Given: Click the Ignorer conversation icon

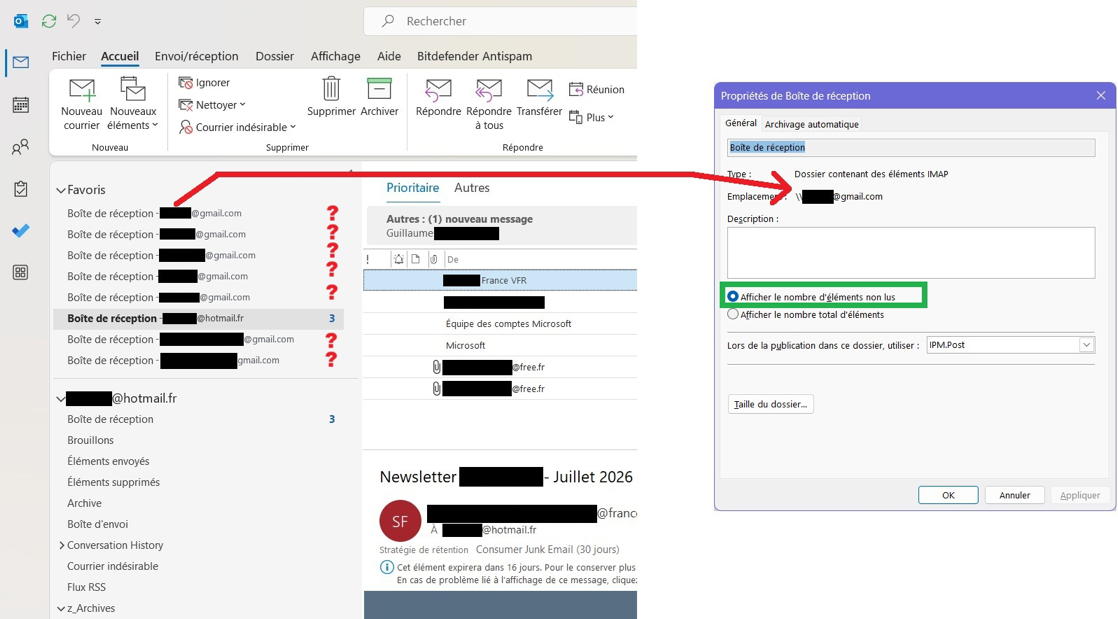Looking at the screenshot, I should [185, 83].
